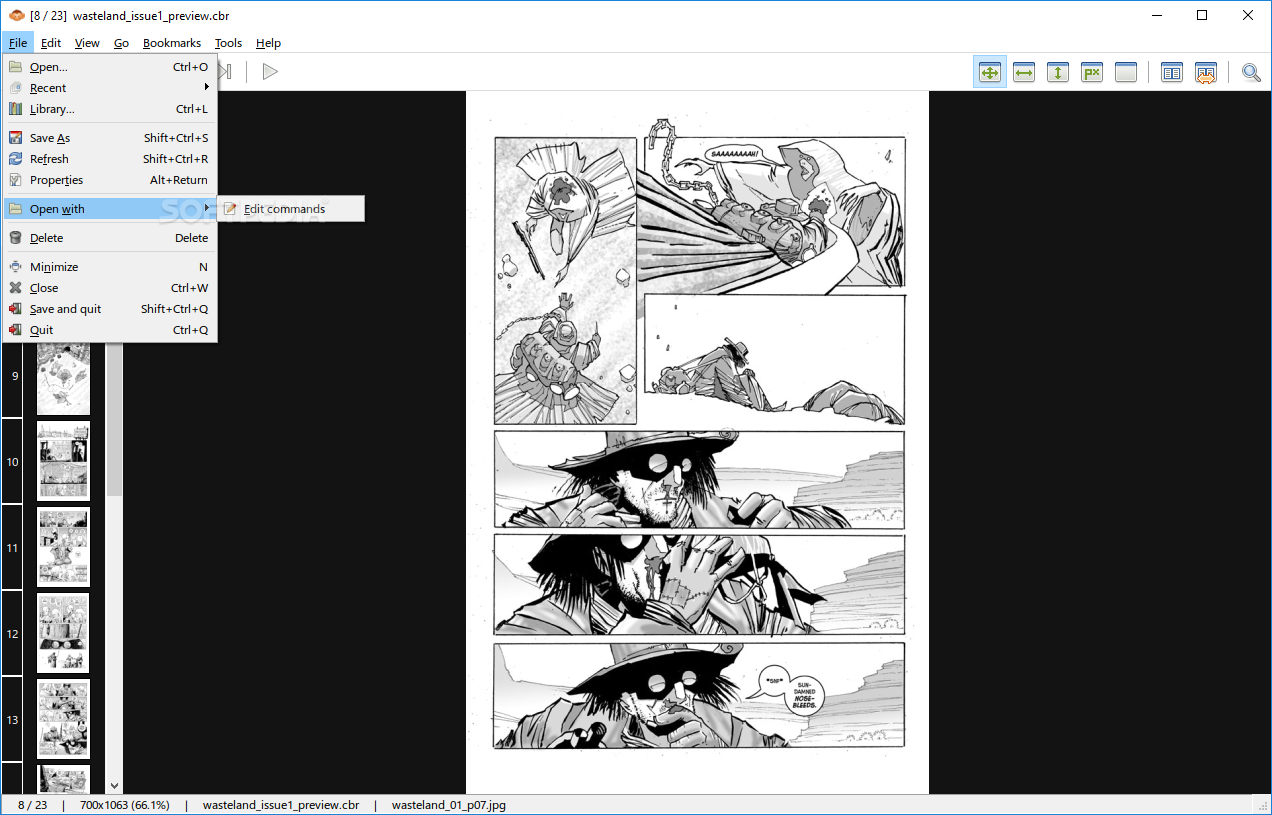1272x815 pixels.
Task: Open the Go menu
Action: point(121,43)
